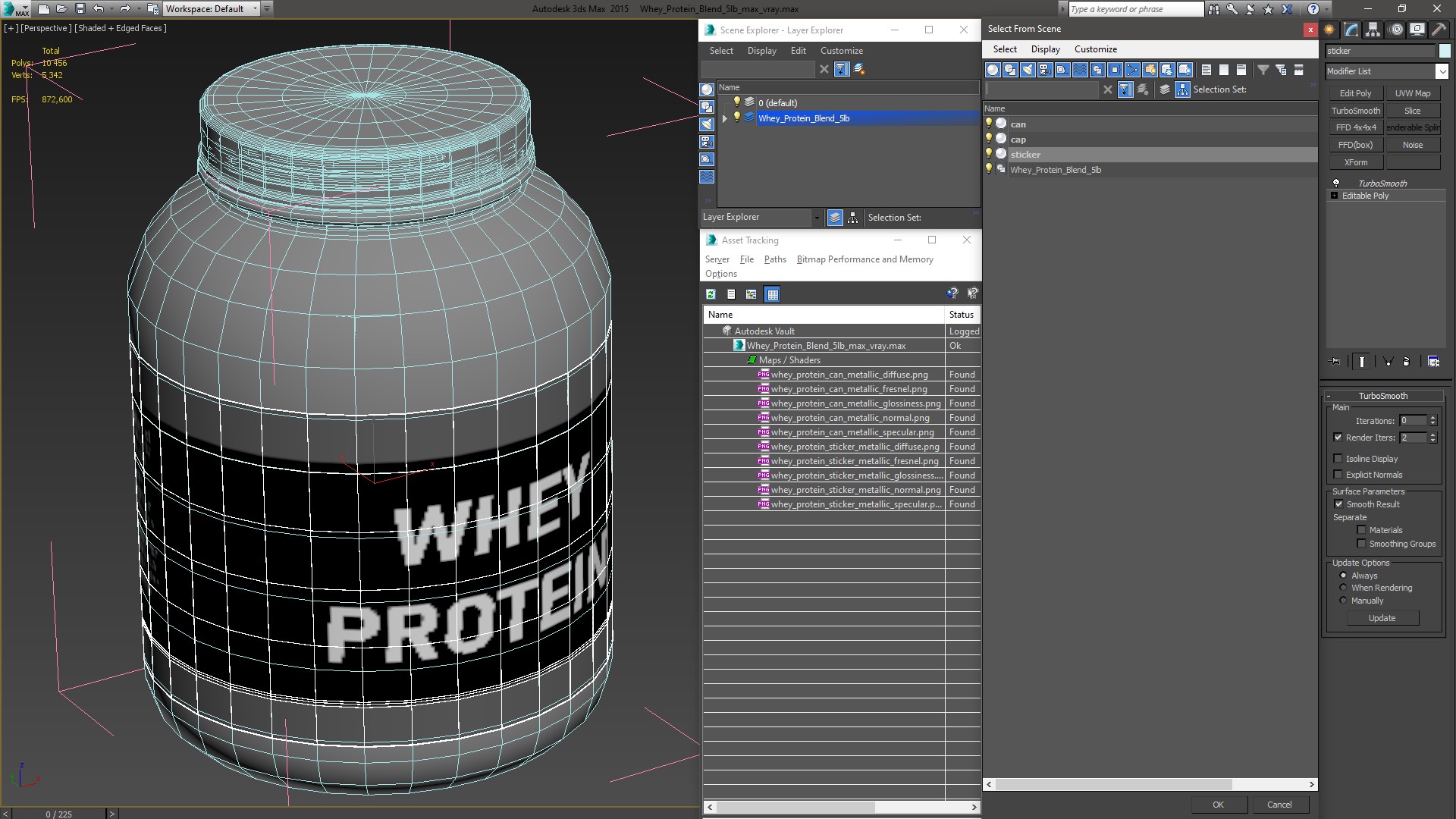
Task: Collapse the TurboSmooth rollout header
Action: pyautogui.click(x=1382, y=396)
